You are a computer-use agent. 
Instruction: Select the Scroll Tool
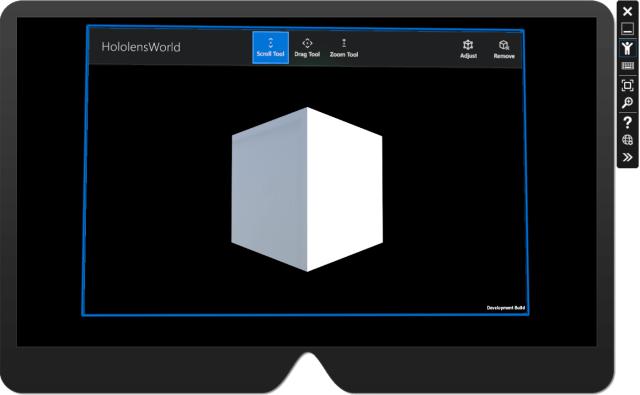(270, 47)
